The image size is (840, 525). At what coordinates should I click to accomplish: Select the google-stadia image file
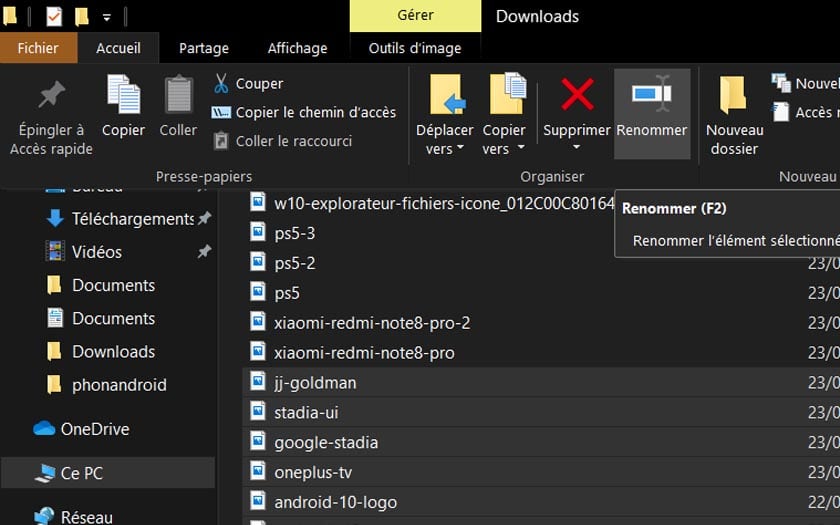(326, 442)
